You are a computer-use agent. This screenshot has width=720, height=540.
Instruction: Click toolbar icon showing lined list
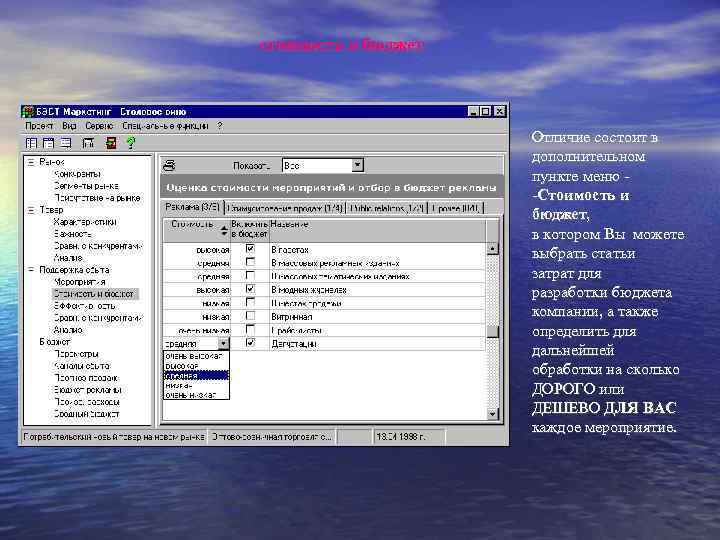pyautogui.click(x=66, y=143)
